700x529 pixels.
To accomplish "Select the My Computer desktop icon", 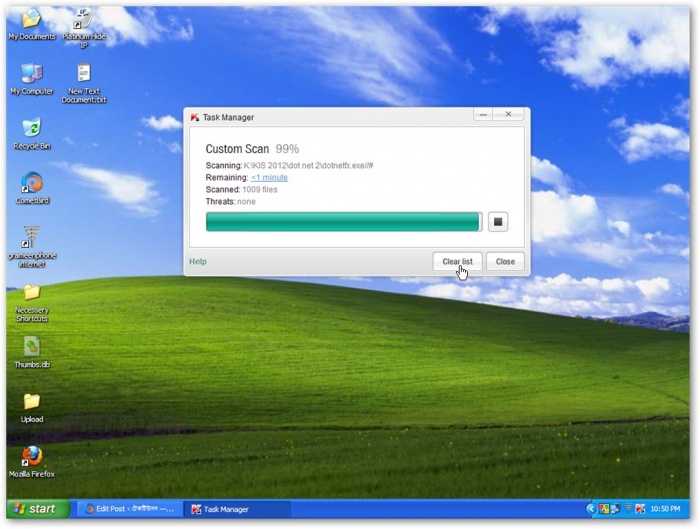I will tap(32, 79).
